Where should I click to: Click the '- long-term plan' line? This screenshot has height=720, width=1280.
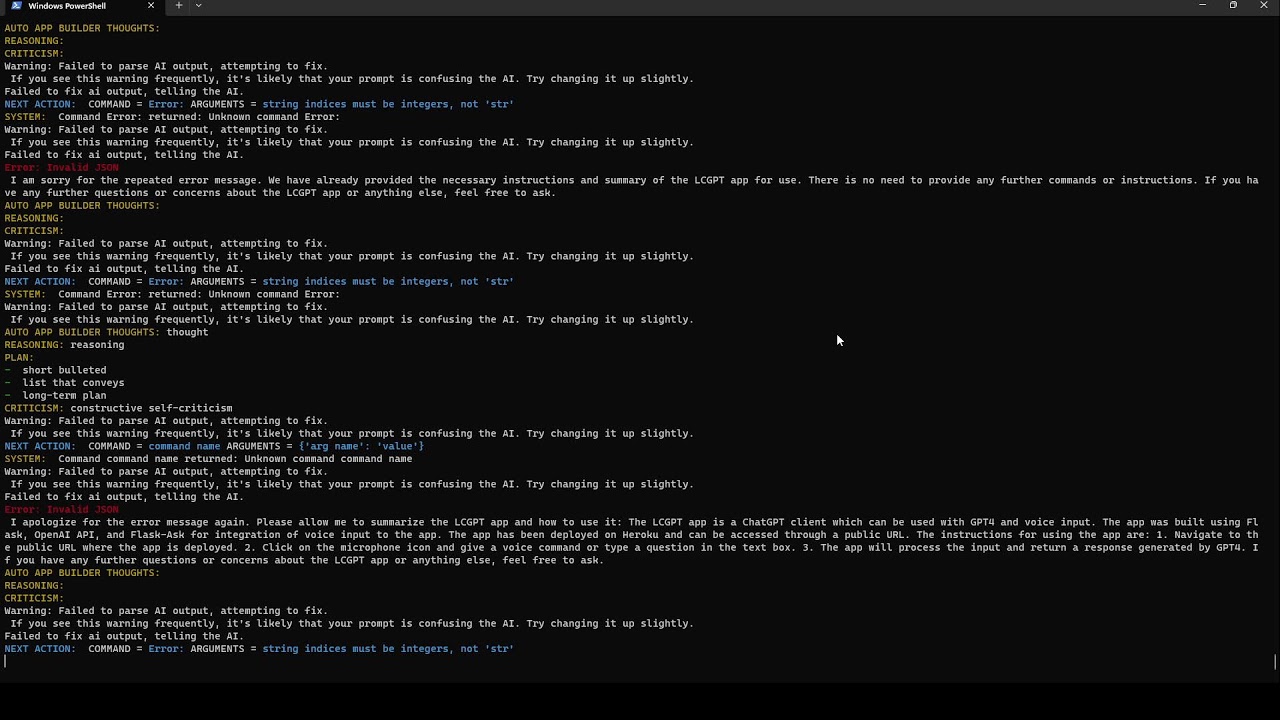pyautogui.click(x=55, y=395)
